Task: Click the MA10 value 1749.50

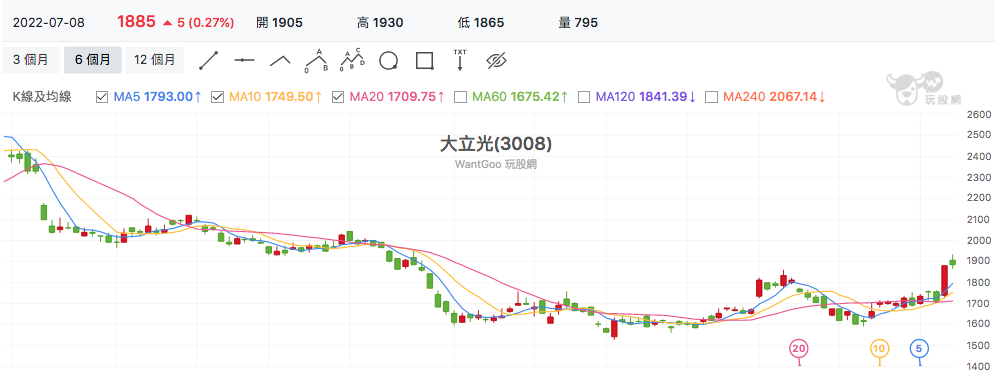Action: (x=289, y=97)
